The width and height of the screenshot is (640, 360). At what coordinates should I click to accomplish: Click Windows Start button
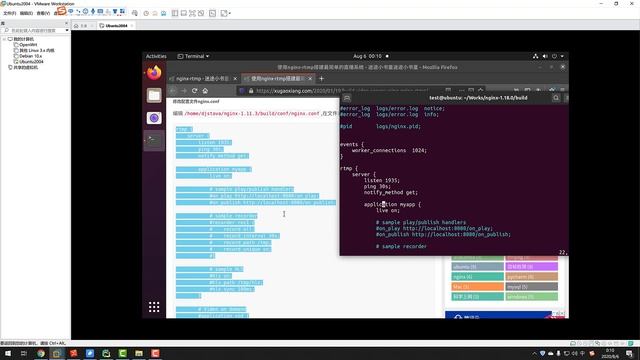pyautogui.click(x=7, y=353)
